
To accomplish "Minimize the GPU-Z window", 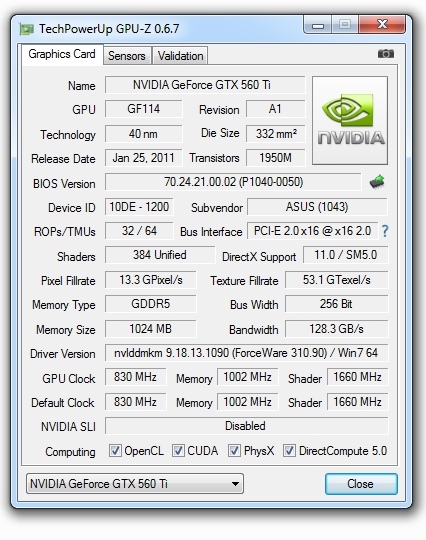I will coord(318,25).
